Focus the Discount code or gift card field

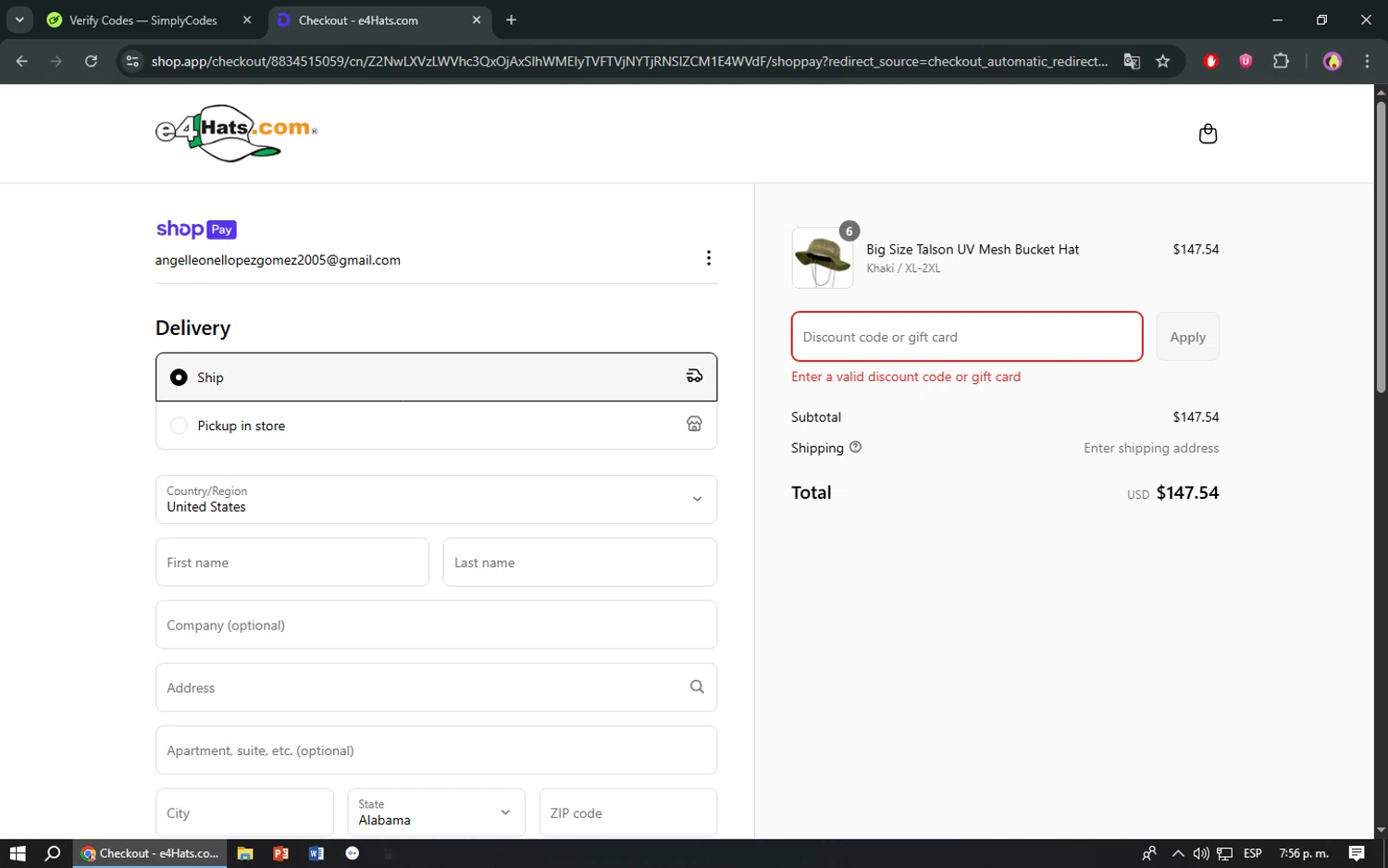967,337
